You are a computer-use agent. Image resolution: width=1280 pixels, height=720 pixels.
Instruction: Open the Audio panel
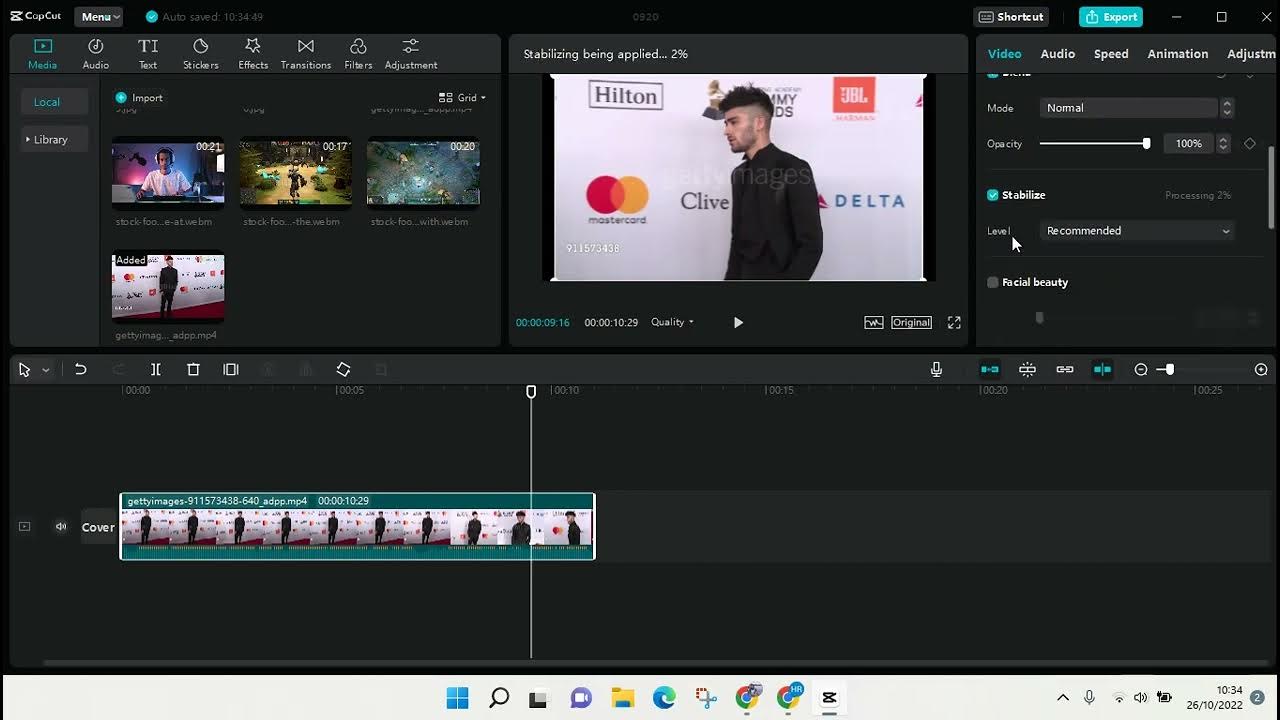(x=96, y=54)
